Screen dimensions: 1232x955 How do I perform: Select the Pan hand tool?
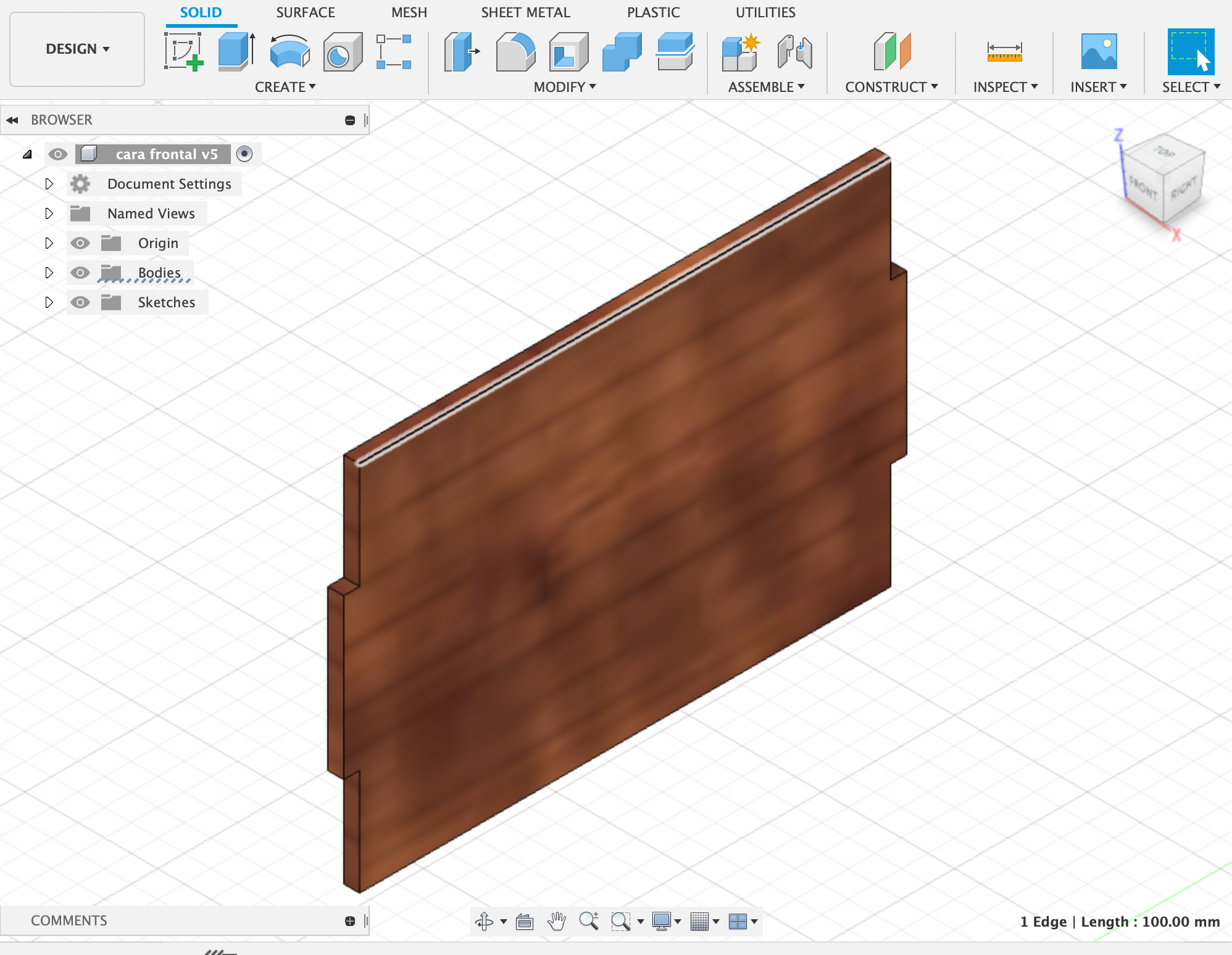557,921
